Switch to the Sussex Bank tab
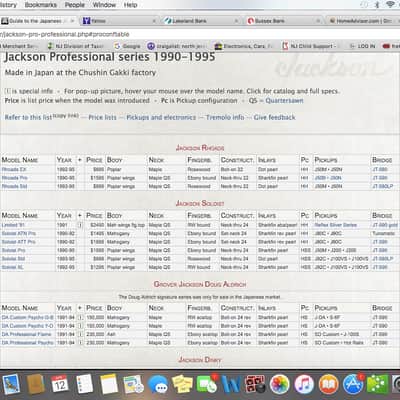The height and width of the screenshot is (400, 400). click(284, 21)
